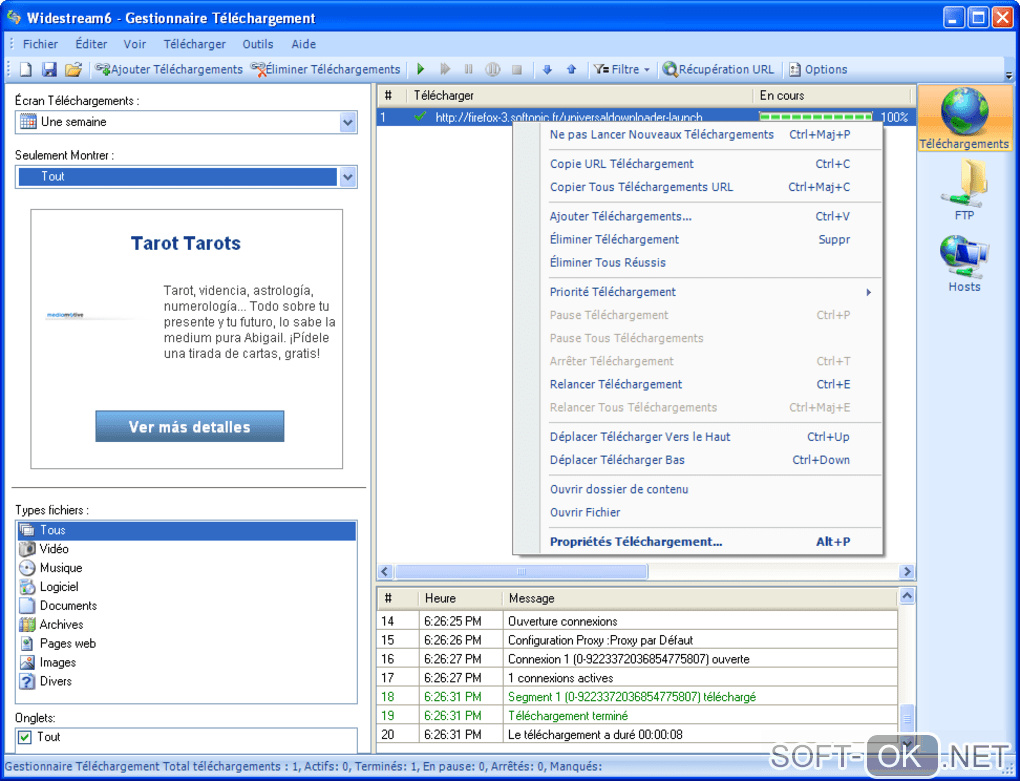Open the Outils menu
Viewport: 1020px width, 781px height.
[258, 44]
